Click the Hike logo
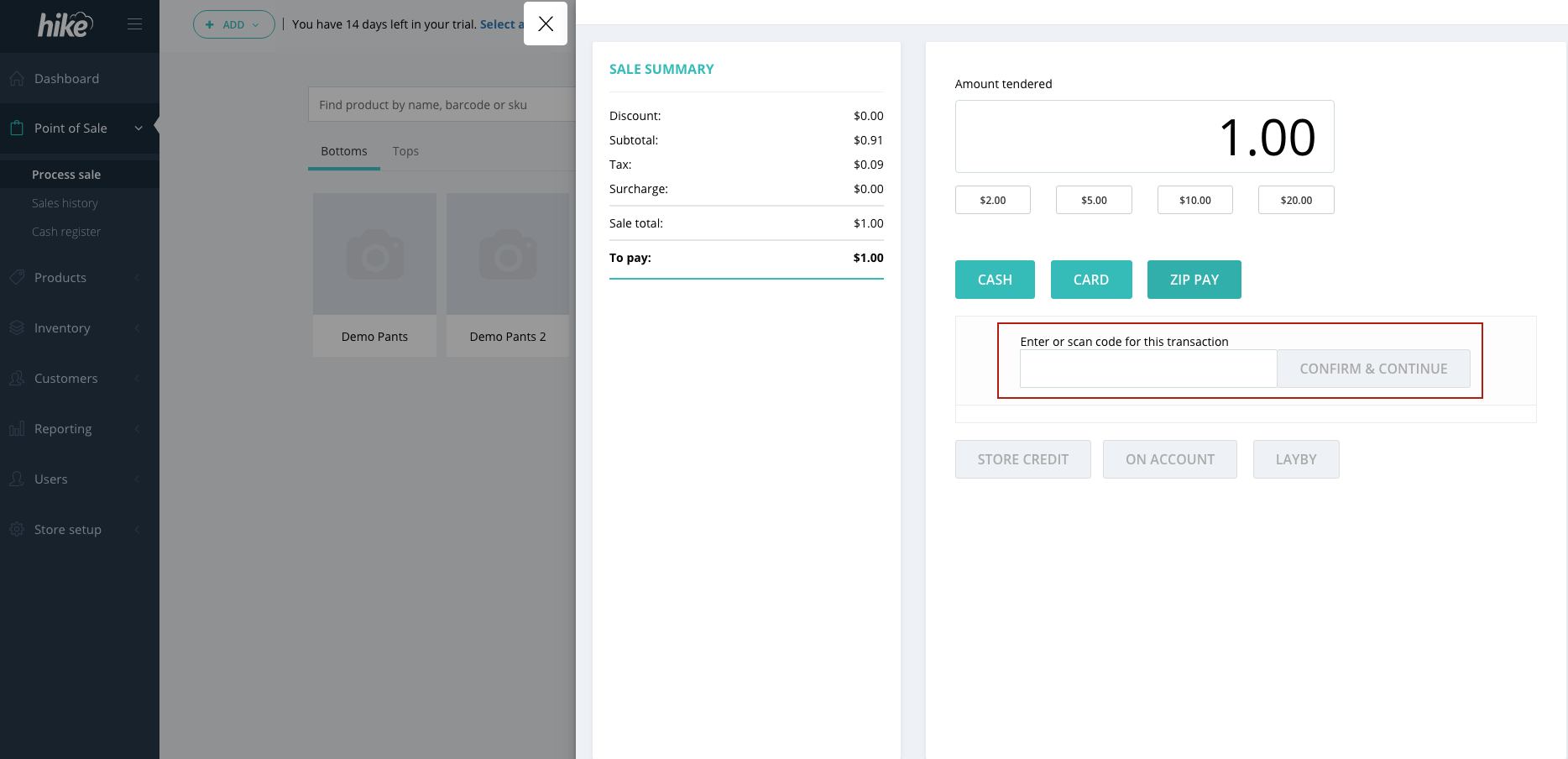The height and width of the screenshot is (759, 1568). point(65,24)
